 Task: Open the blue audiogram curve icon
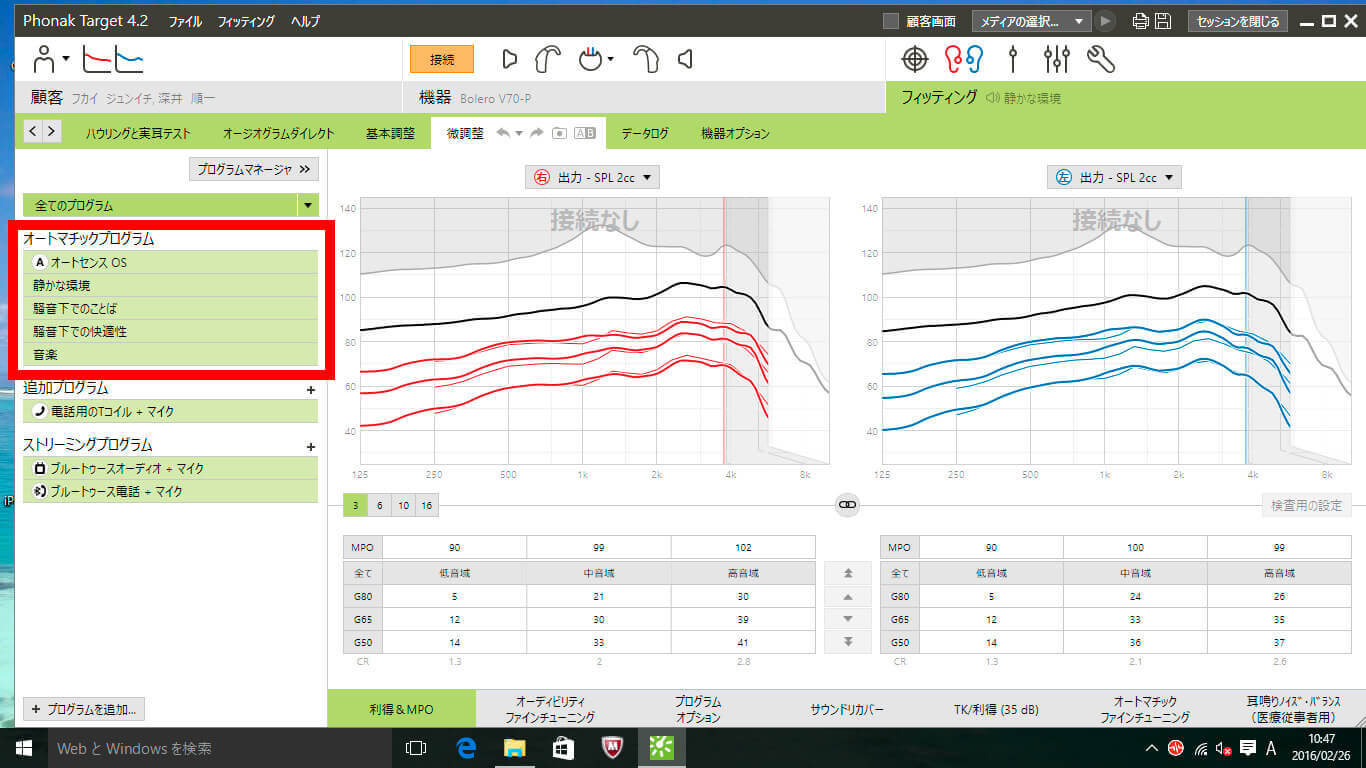point(129,60)
